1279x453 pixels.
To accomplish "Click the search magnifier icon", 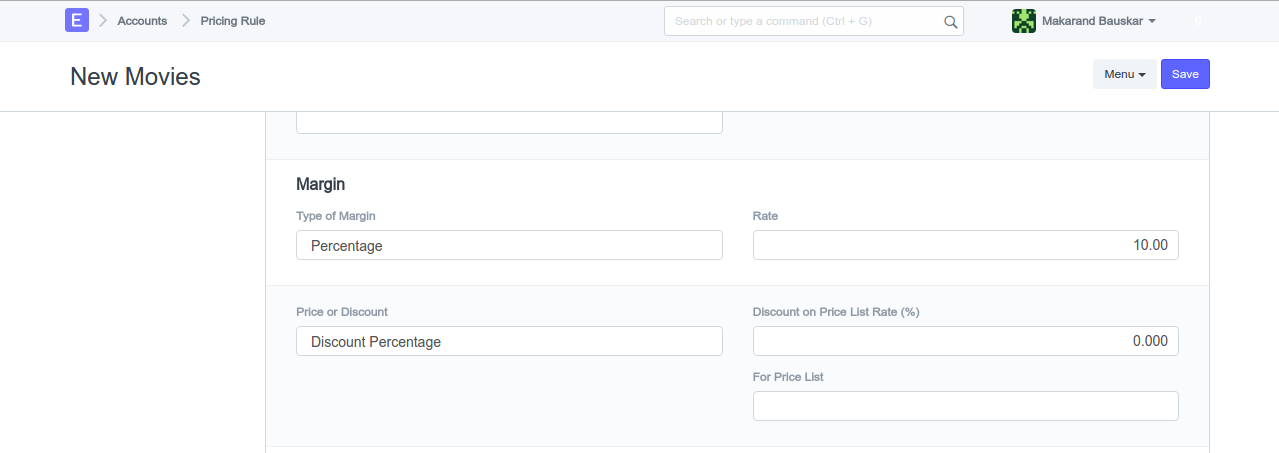I will [950, 21].
